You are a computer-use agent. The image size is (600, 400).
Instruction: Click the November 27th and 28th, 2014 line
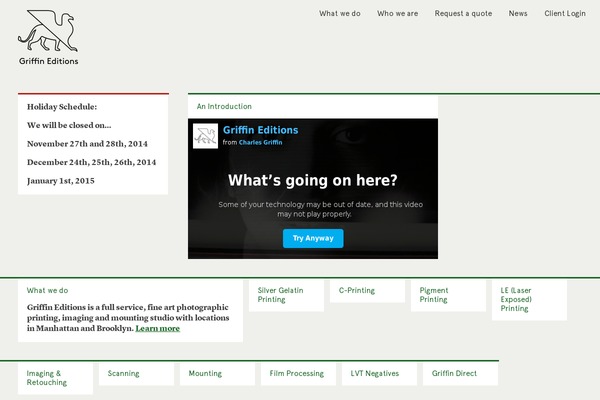(x=87, y=144)
